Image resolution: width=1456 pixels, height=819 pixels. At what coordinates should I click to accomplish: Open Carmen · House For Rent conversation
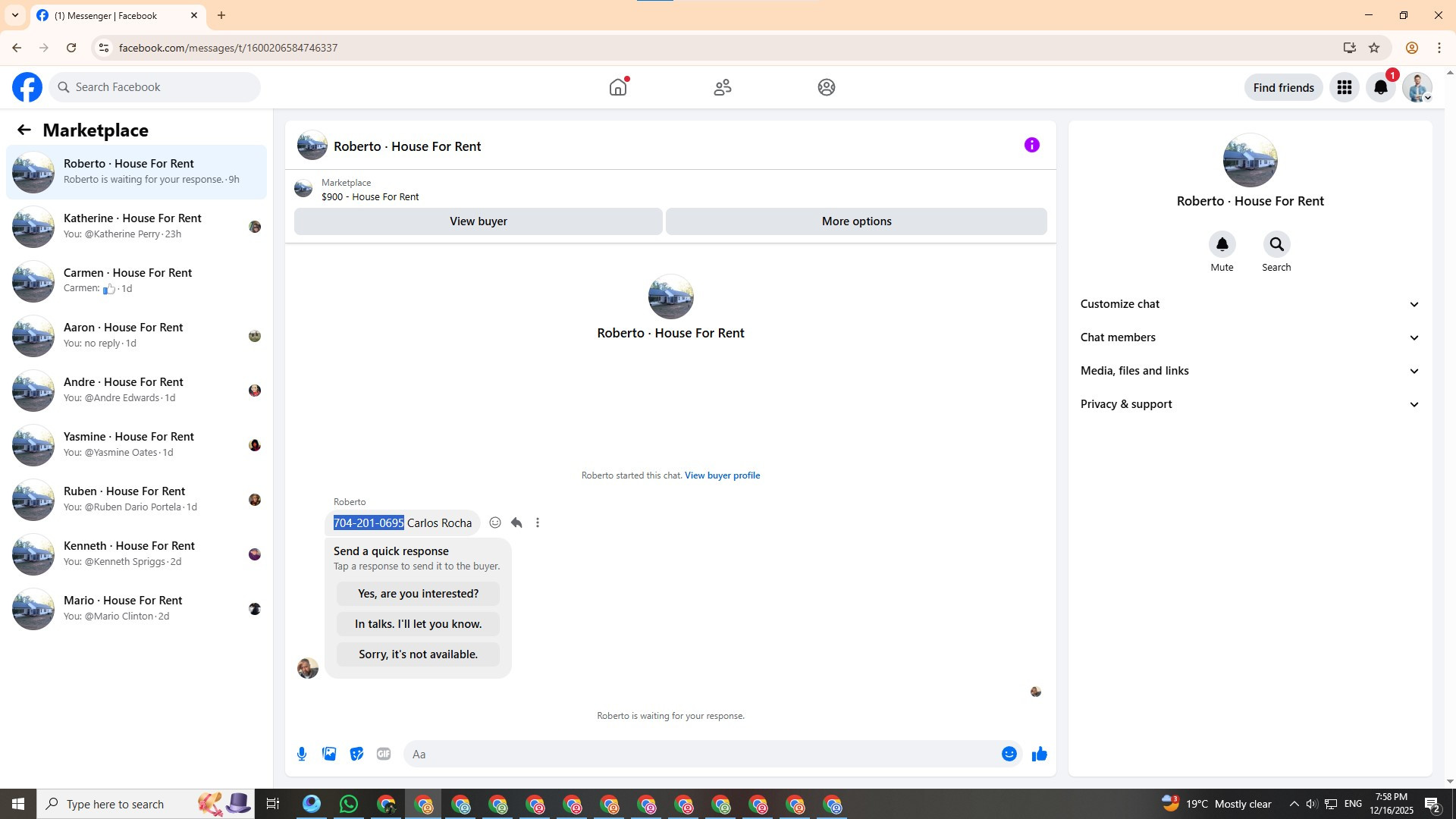coord(136,281)
